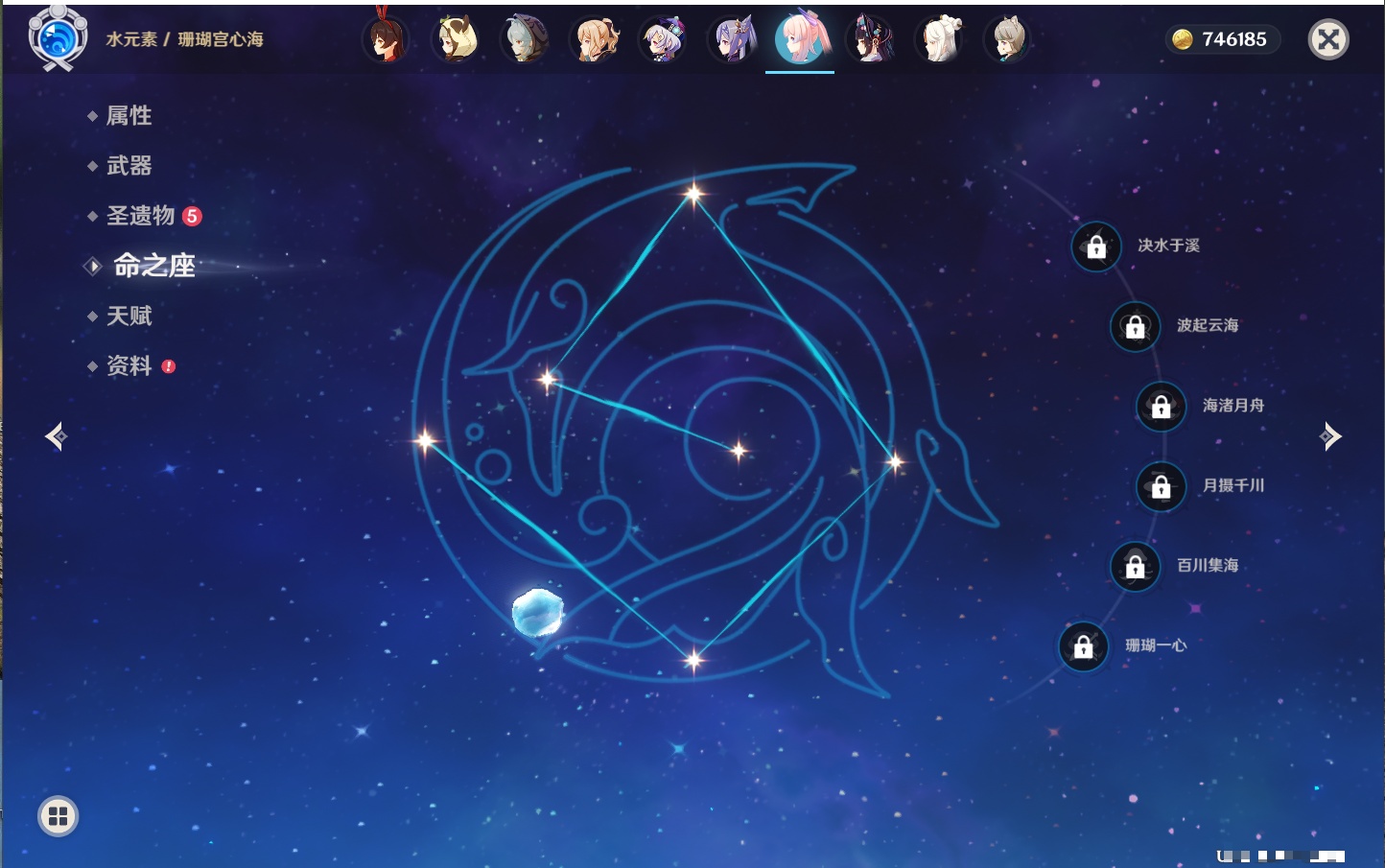Click the 决水于溪 label
The image size is (1385, 868).
pos(1168,246)
